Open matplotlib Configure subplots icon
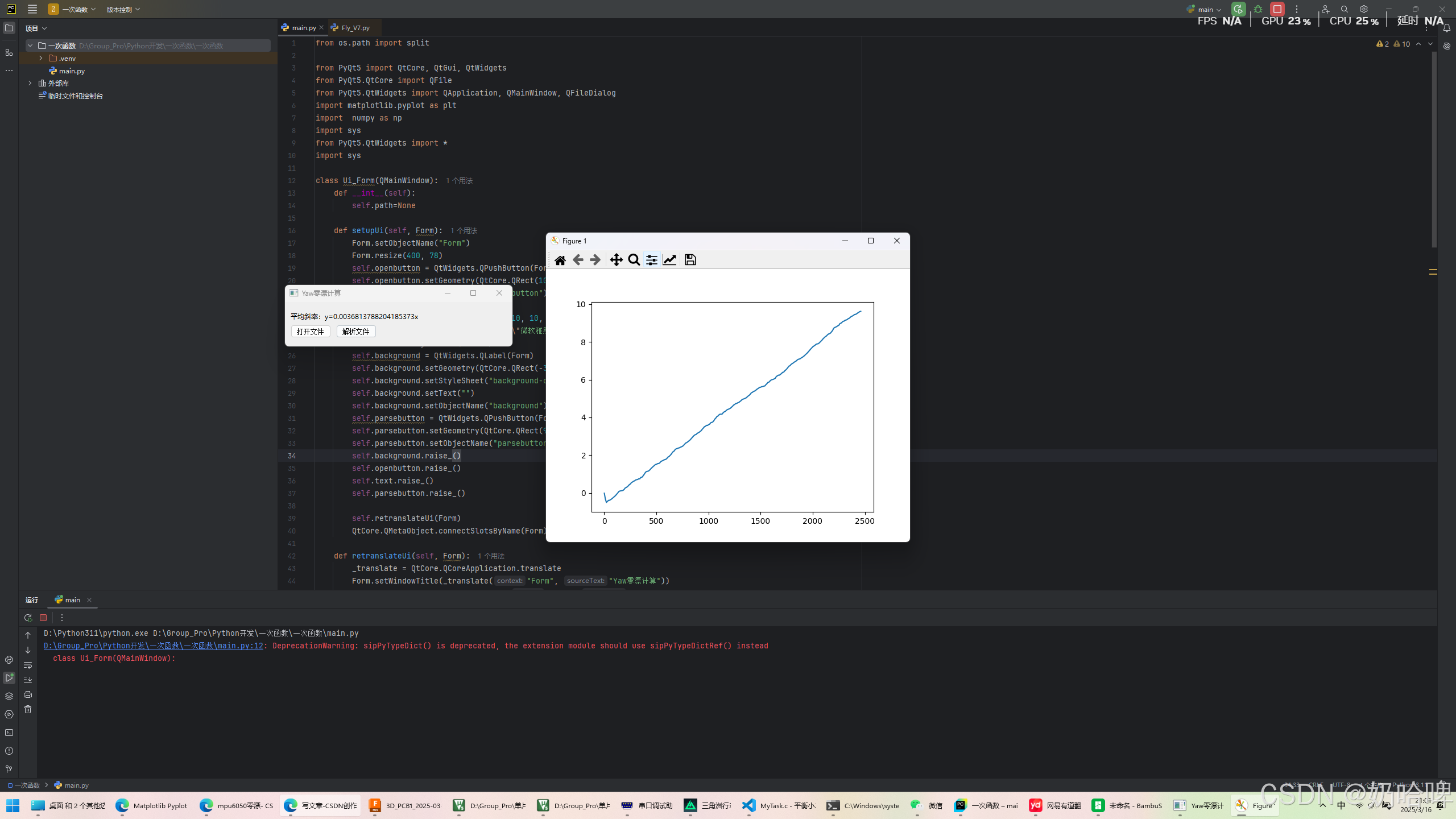Image resolution: width=1456 pixels, height=819 pixels. click(652, 260)
